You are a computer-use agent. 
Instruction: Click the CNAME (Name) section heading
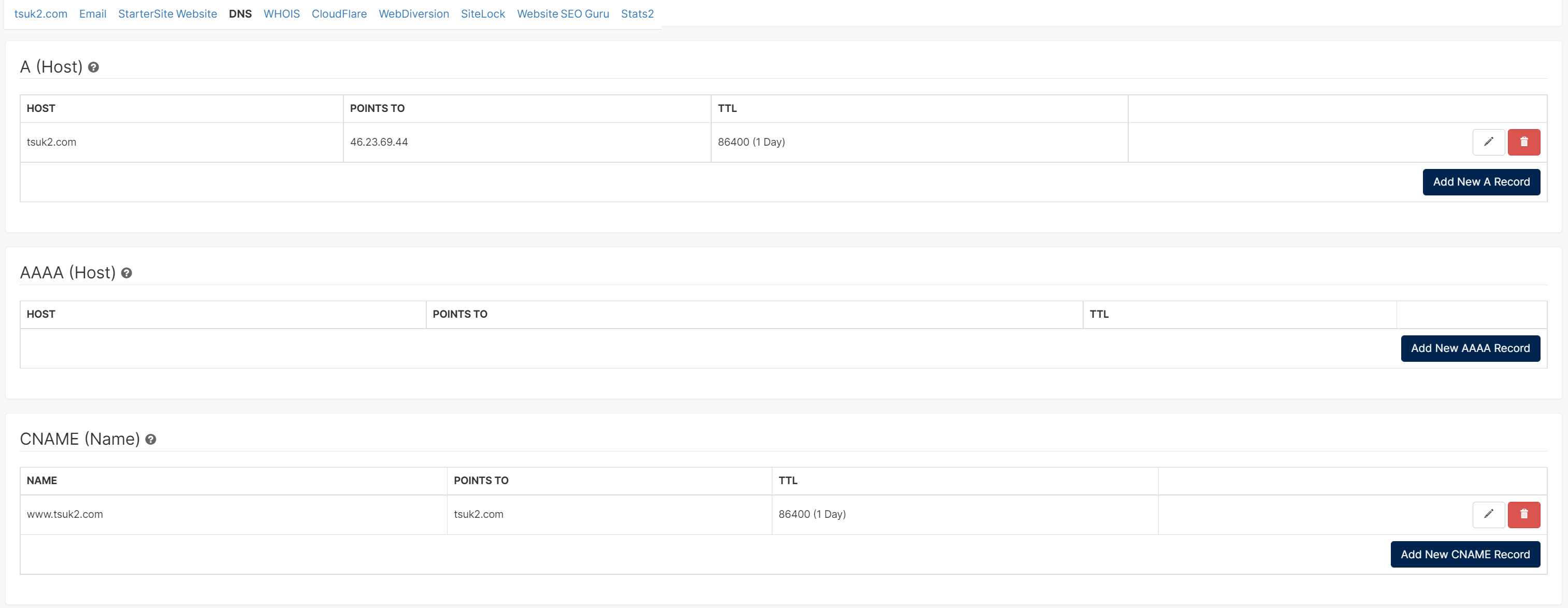80,439
